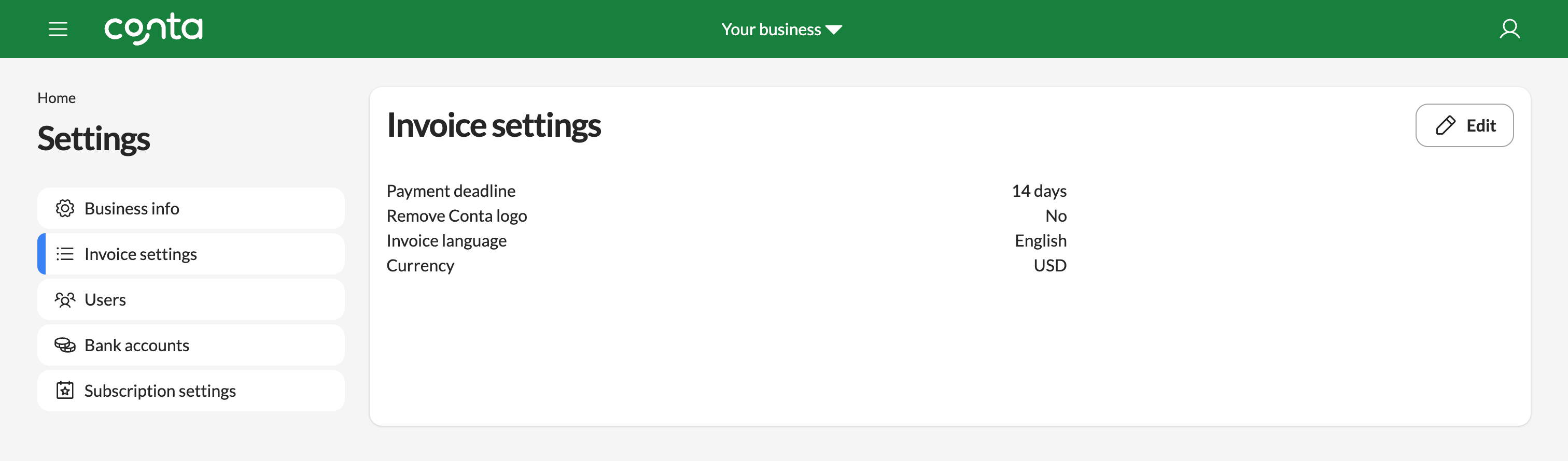Switch to the Business info section
Image resolution: width=1568 pixels, height=461 pixels.
click(x=132, y=208)
